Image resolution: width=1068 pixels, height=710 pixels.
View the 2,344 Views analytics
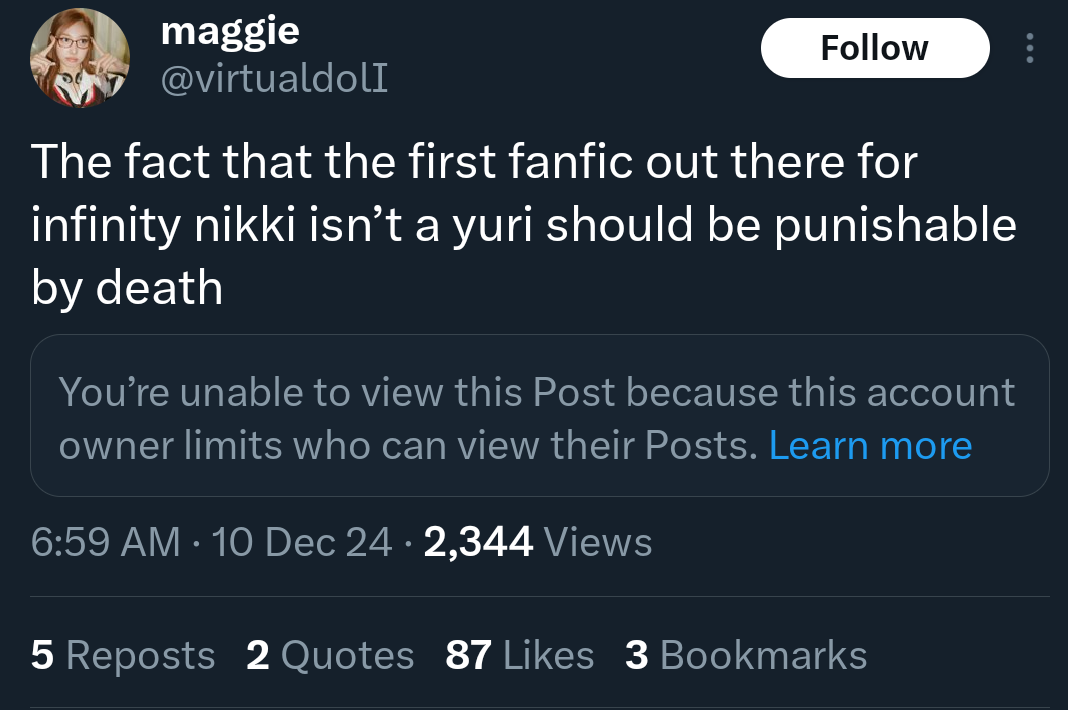(x=538, y=542)
